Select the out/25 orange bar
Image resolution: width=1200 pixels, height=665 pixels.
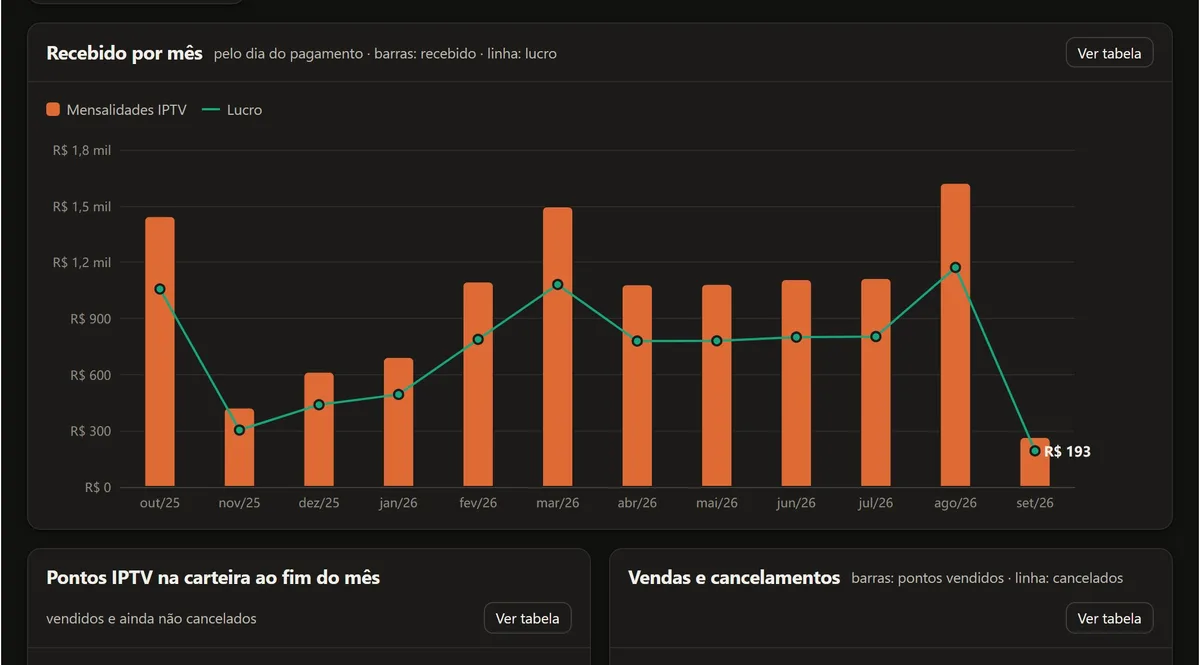160,352
